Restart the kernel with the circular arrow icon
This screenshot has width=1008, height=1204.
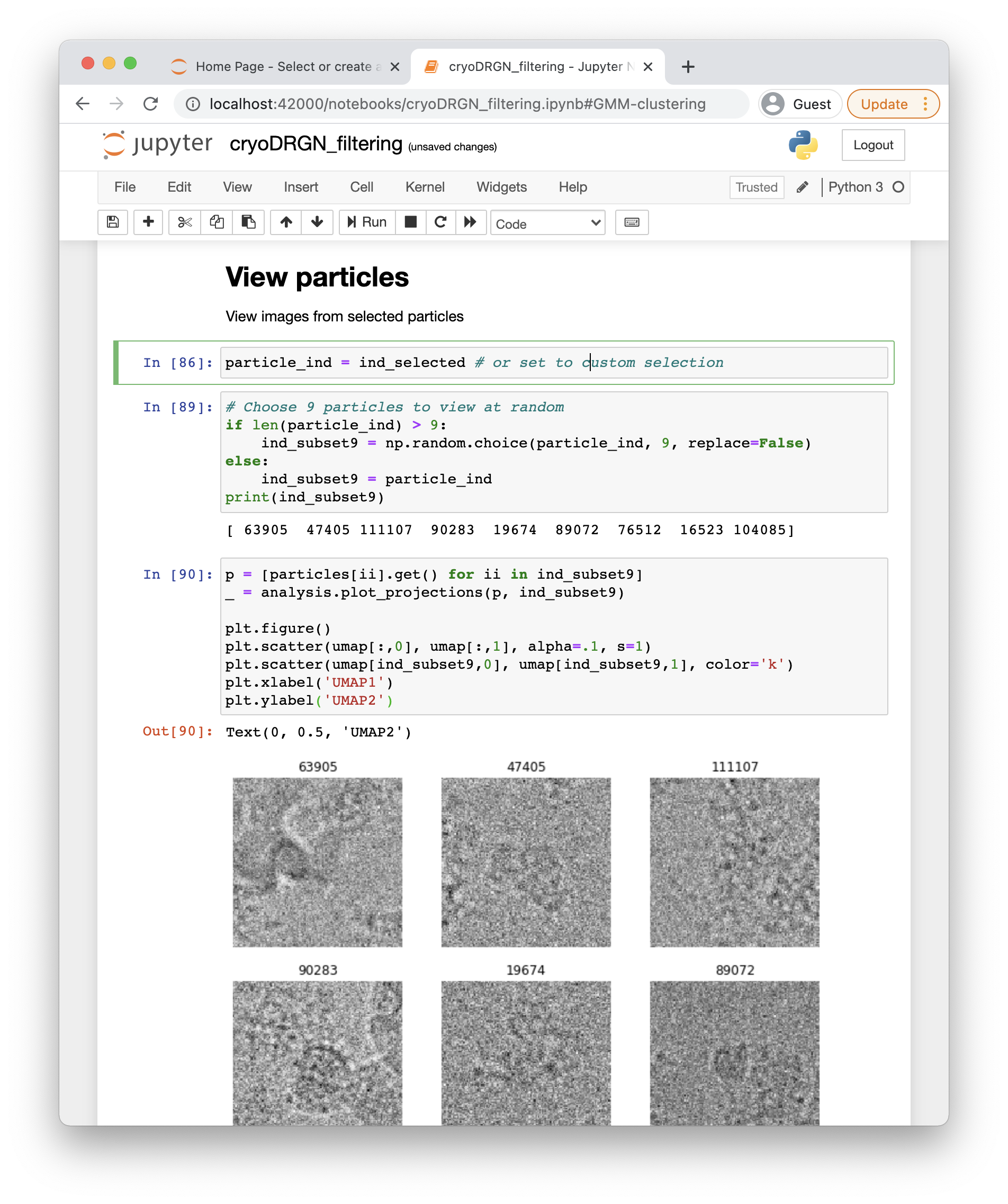(x=440, y=222)
